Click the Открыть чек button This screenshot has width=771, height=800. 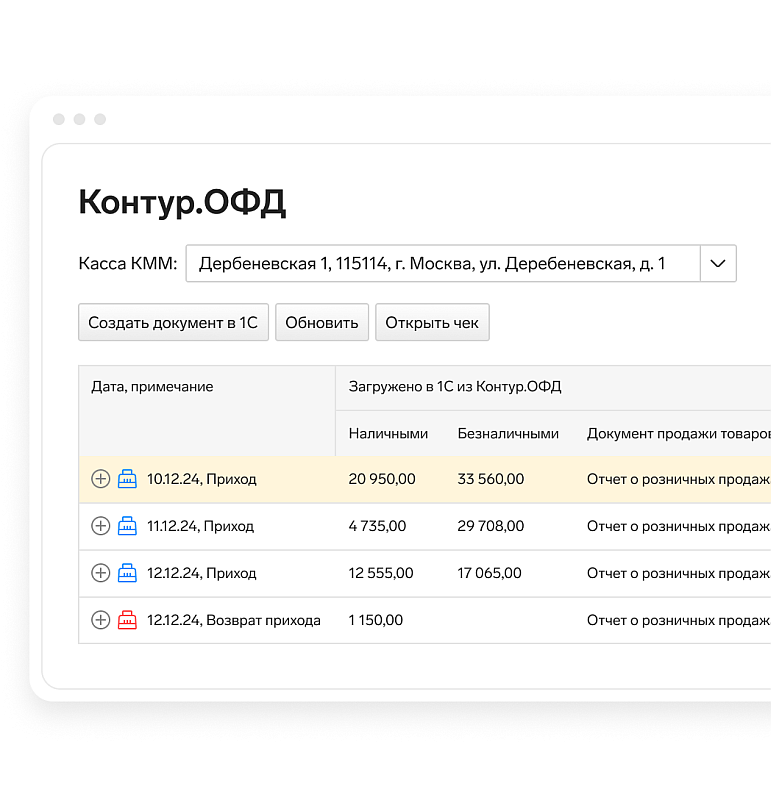(432, 322)
